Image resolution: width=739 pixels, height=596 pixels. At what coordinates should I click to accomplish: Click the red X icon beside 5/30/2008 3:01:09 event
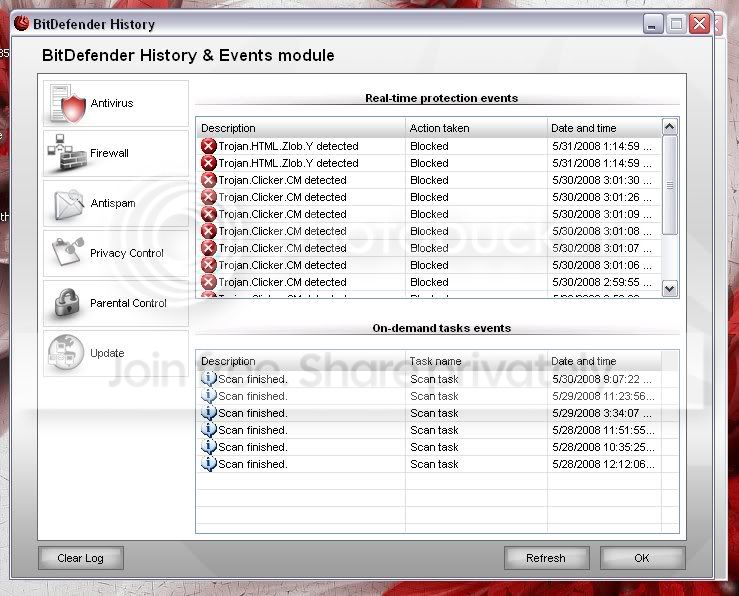(208, 214)
